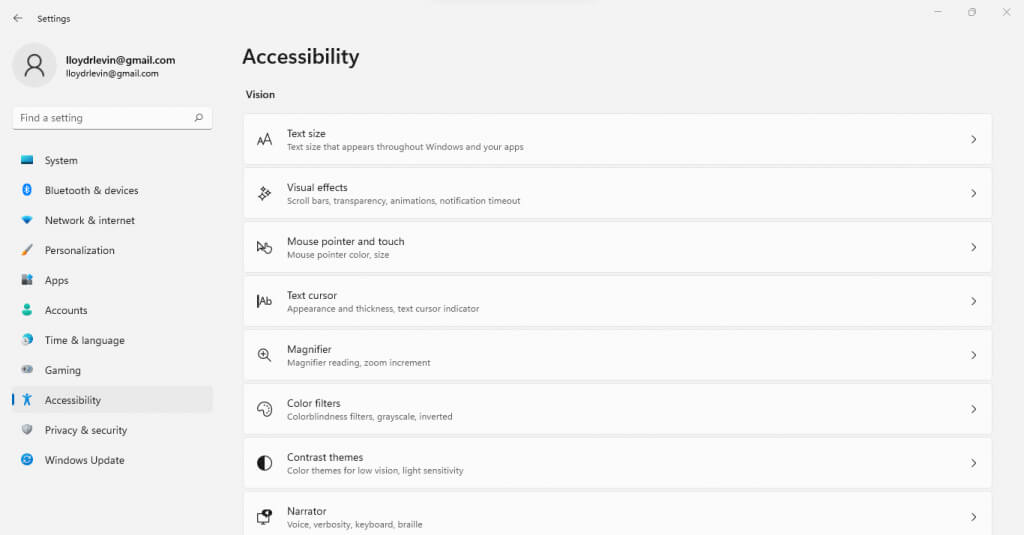1024x535 pixels.
Task: Click the Bluetooth & devices sidebar icon
Action: coord(27,190)
